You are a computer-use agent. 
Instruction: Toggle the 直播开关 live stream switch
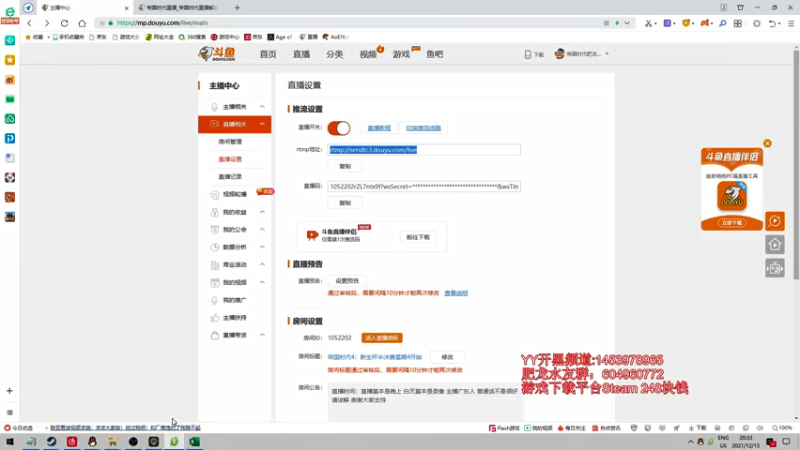point(339,128)
